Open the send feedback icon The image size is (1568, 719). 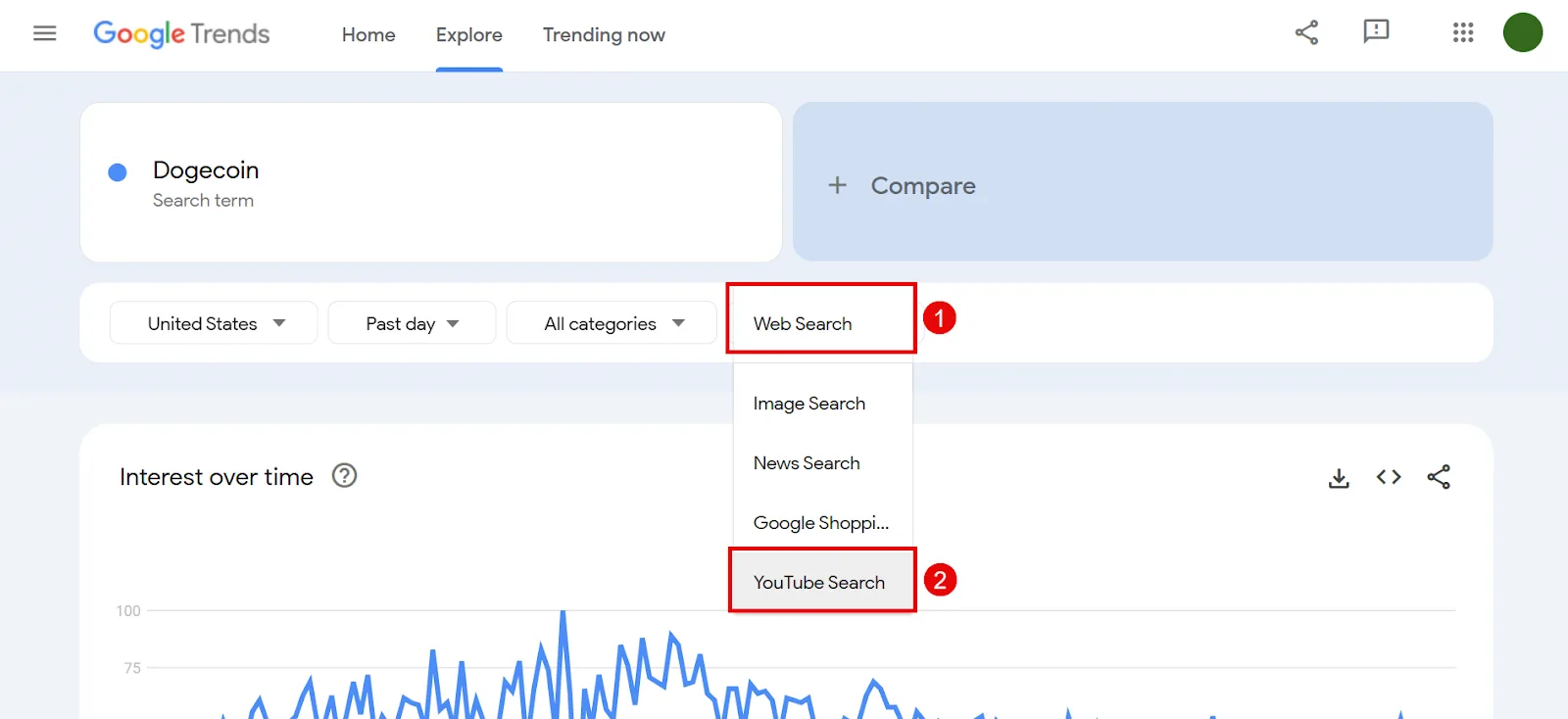[x=1376, y=32]
